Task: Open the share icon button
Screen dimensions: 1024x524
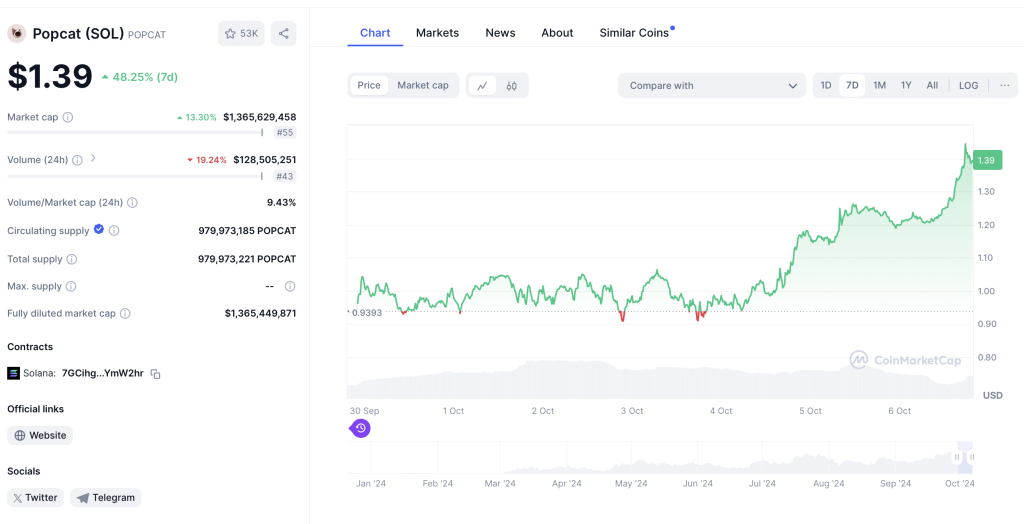Action: click(x=283, y=33)
